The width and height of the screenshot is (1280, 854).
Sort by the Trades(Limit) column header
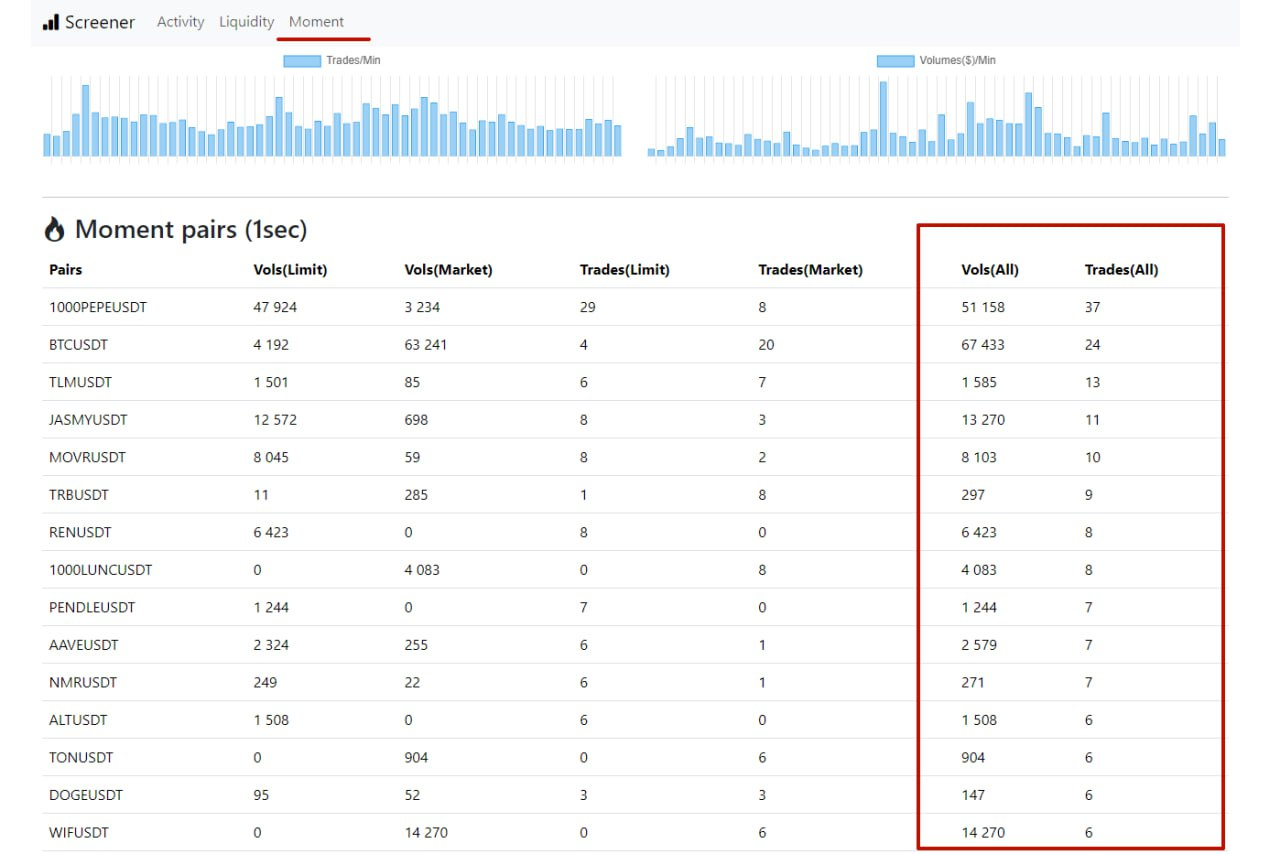coord(625,270)
